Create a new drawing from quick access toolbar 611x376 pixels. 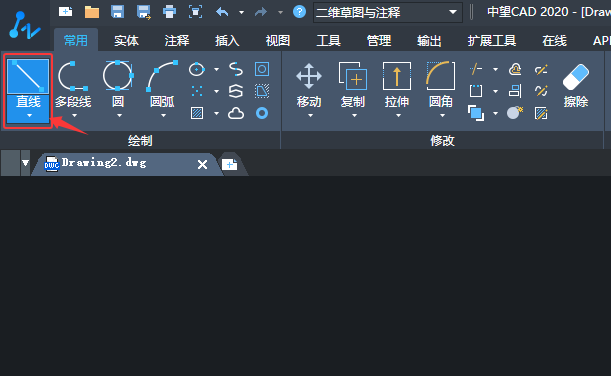pyautogui.click(x=65, y=12)
